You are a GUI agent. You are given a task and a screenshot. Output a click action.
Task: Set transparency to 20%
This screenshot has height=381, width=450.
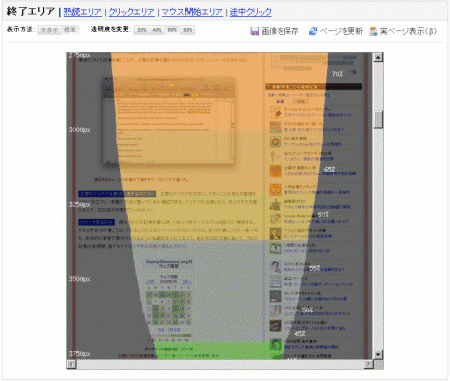click(142, 30)
